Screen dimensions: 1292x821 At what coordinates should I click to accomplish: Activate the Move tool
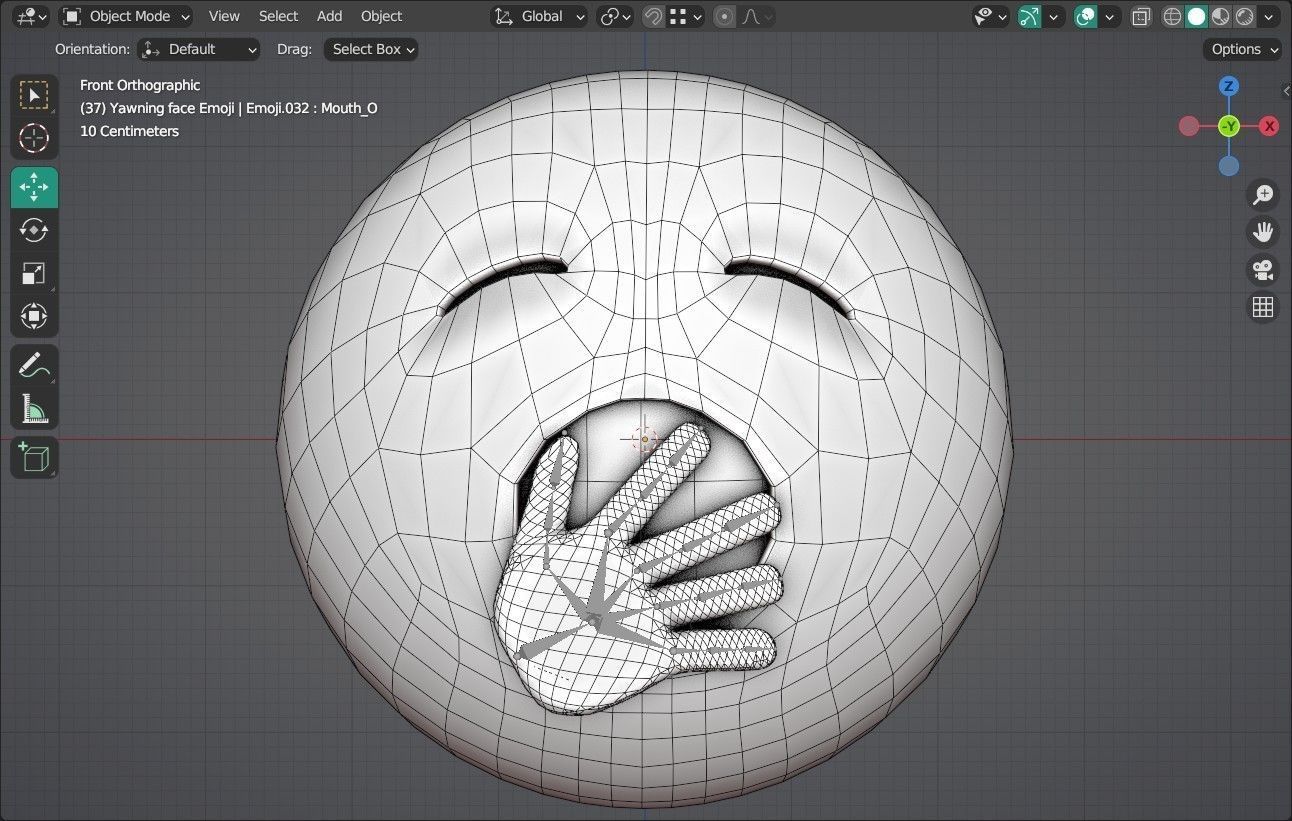34,187
